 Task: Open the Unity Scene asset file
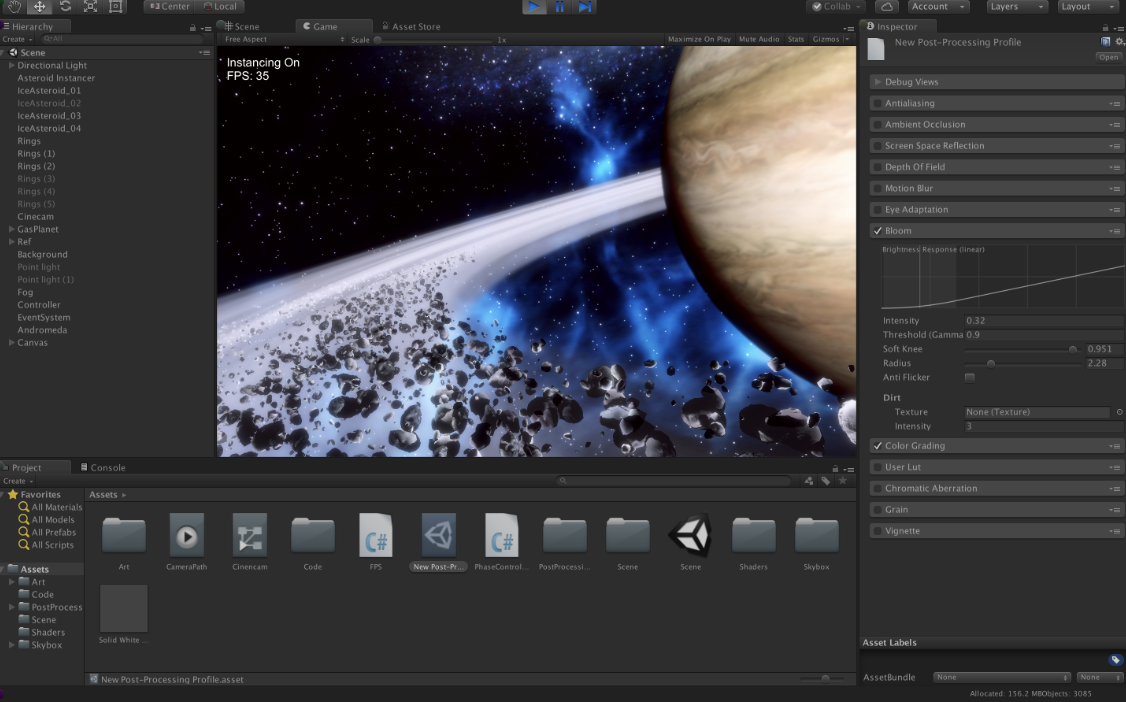[690, 536]
